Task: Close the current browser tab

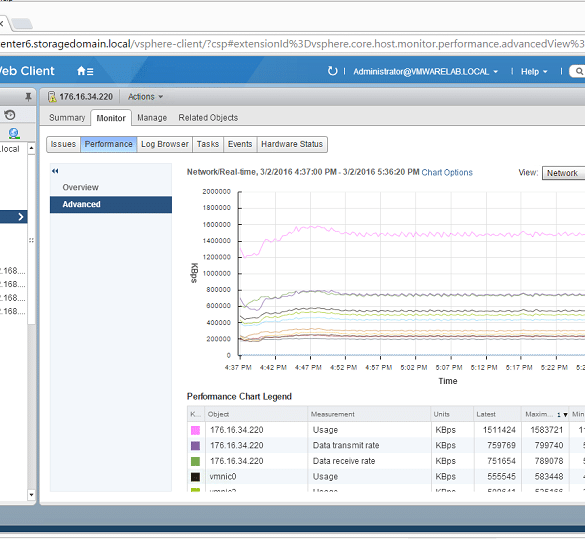Action: [1, 24]
